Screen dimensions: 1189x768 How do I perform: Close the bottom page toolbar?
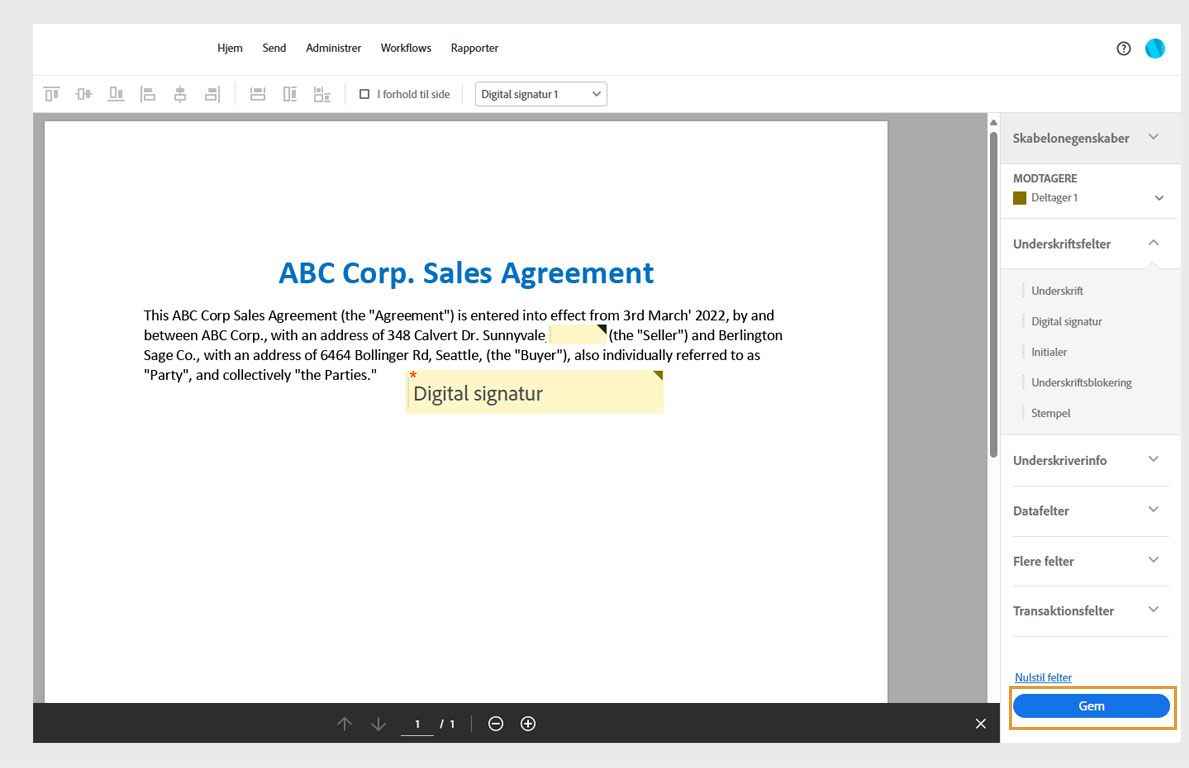[980, 724]
